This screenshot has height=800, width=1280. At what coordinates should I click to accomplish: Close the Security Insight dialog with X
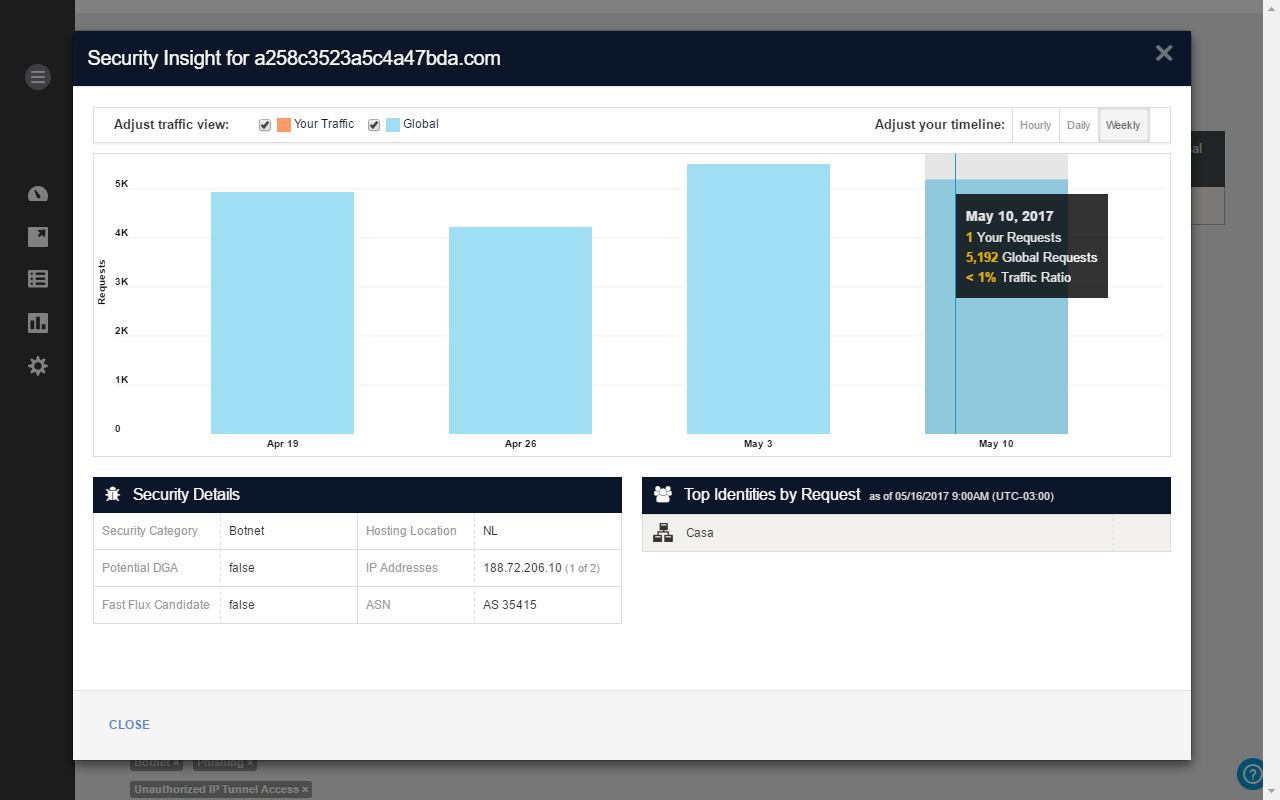tap(1164, 54)
